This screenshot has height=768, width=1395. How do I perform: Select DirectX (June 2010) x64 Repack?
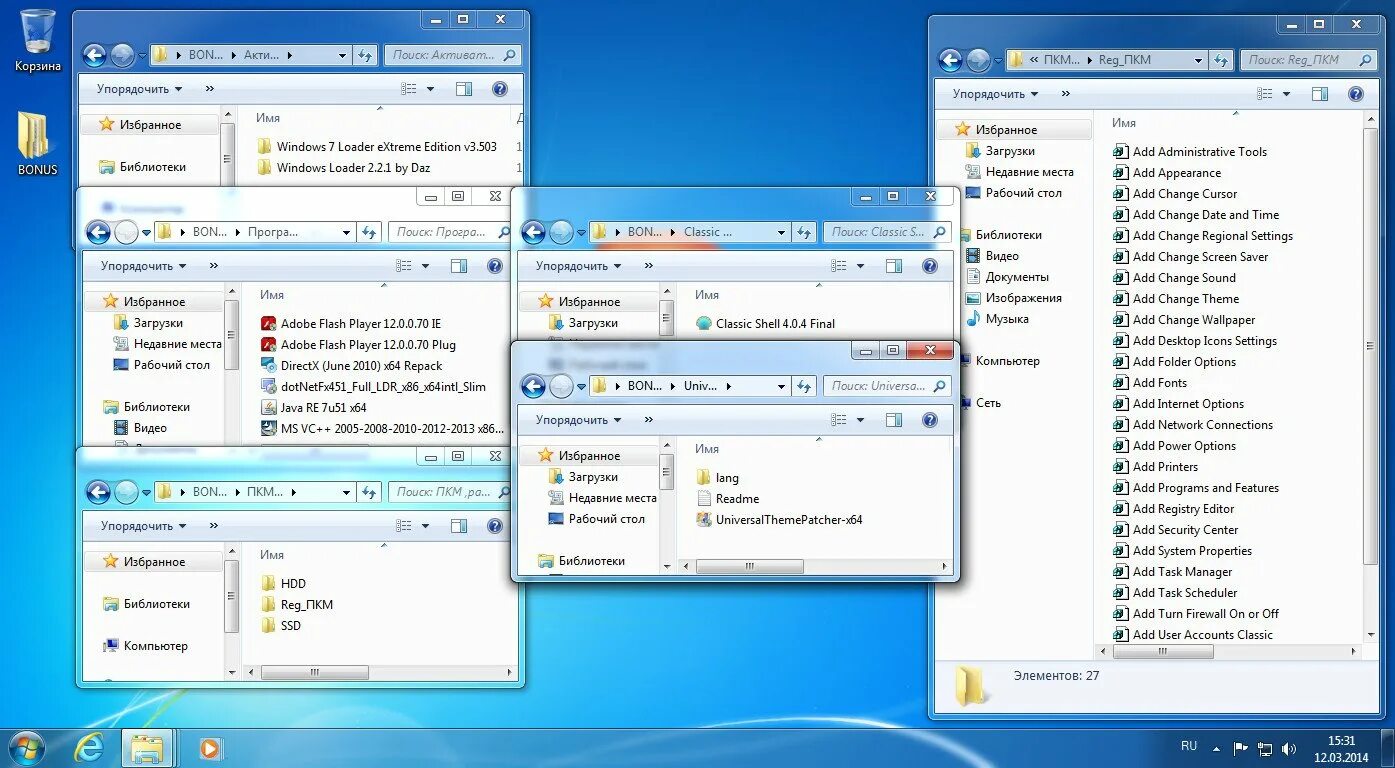[351, 366]
